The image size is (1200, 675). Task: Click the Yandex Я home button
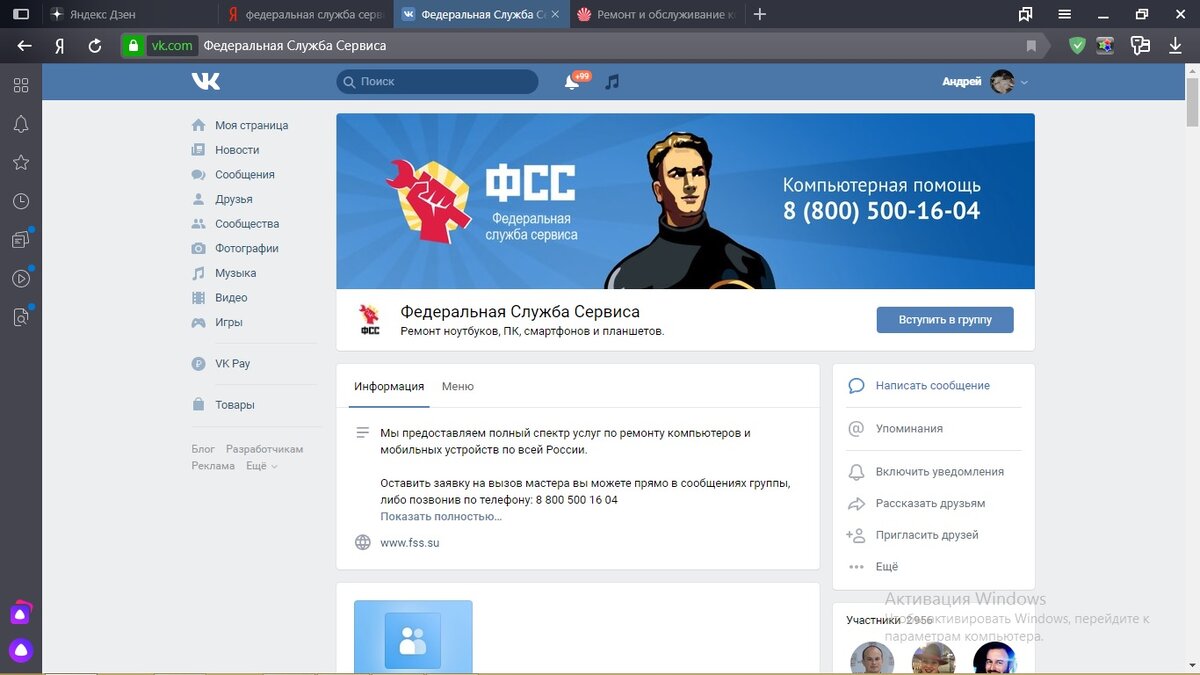pos(60,46)
